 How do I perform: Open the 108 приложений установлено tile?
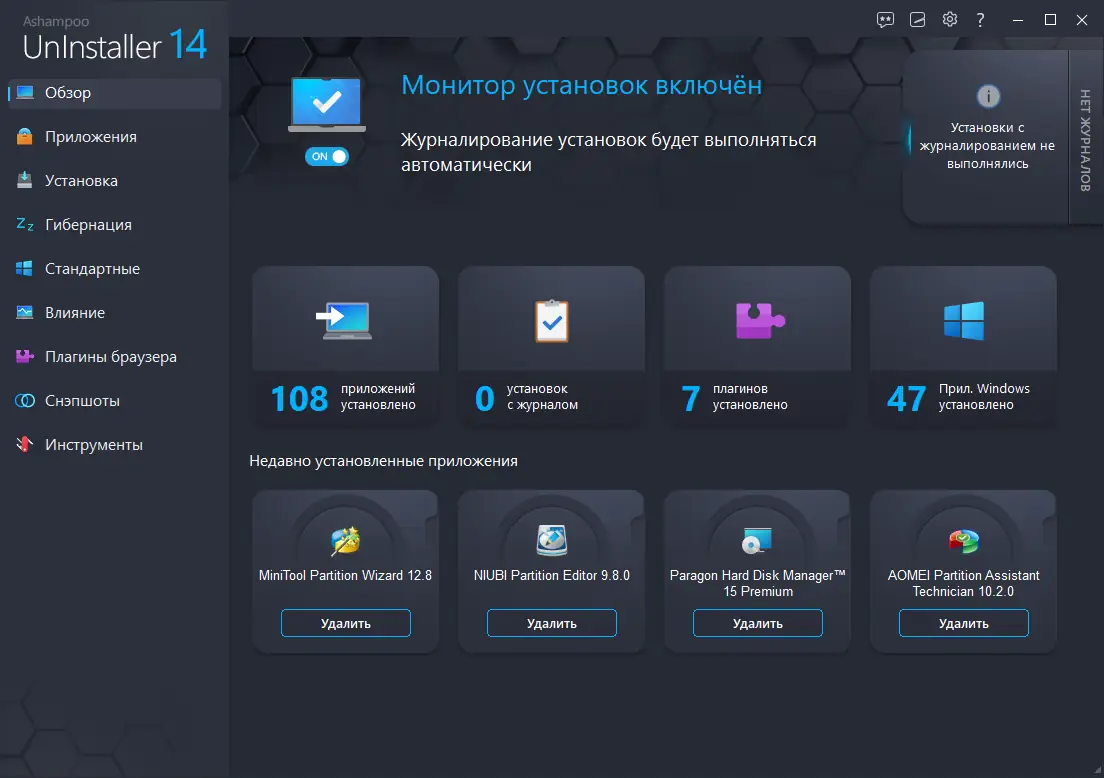(345, 346)
